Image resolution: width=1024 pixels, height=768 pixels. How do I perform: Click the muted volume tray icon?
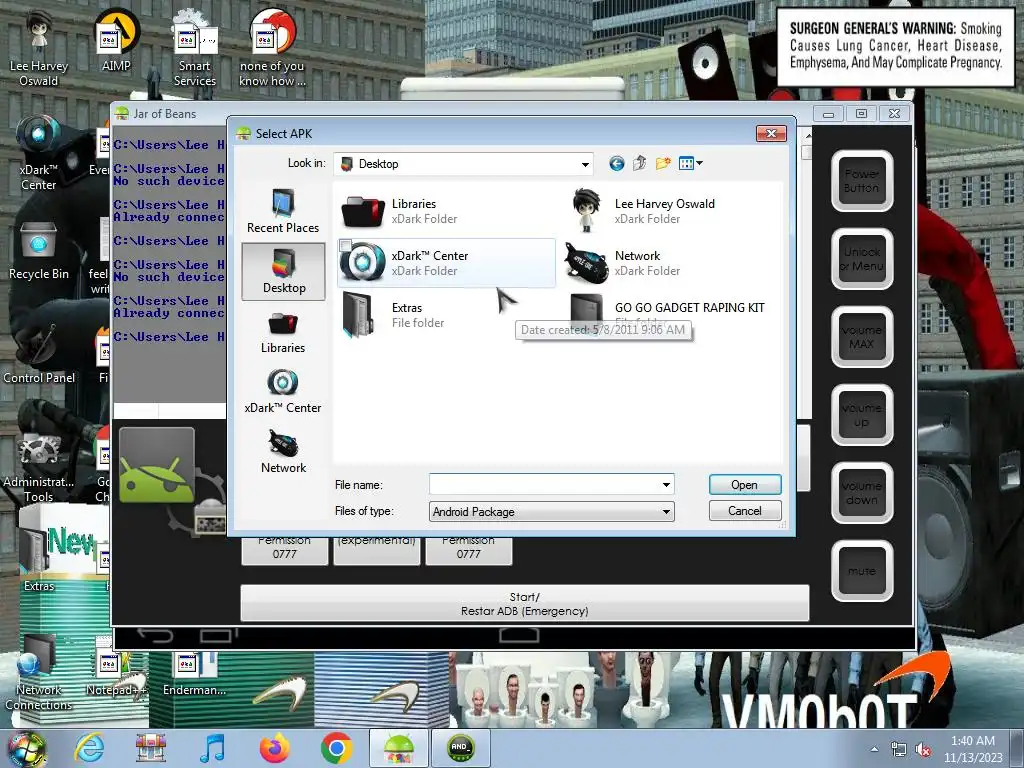(x=923, y=750)
